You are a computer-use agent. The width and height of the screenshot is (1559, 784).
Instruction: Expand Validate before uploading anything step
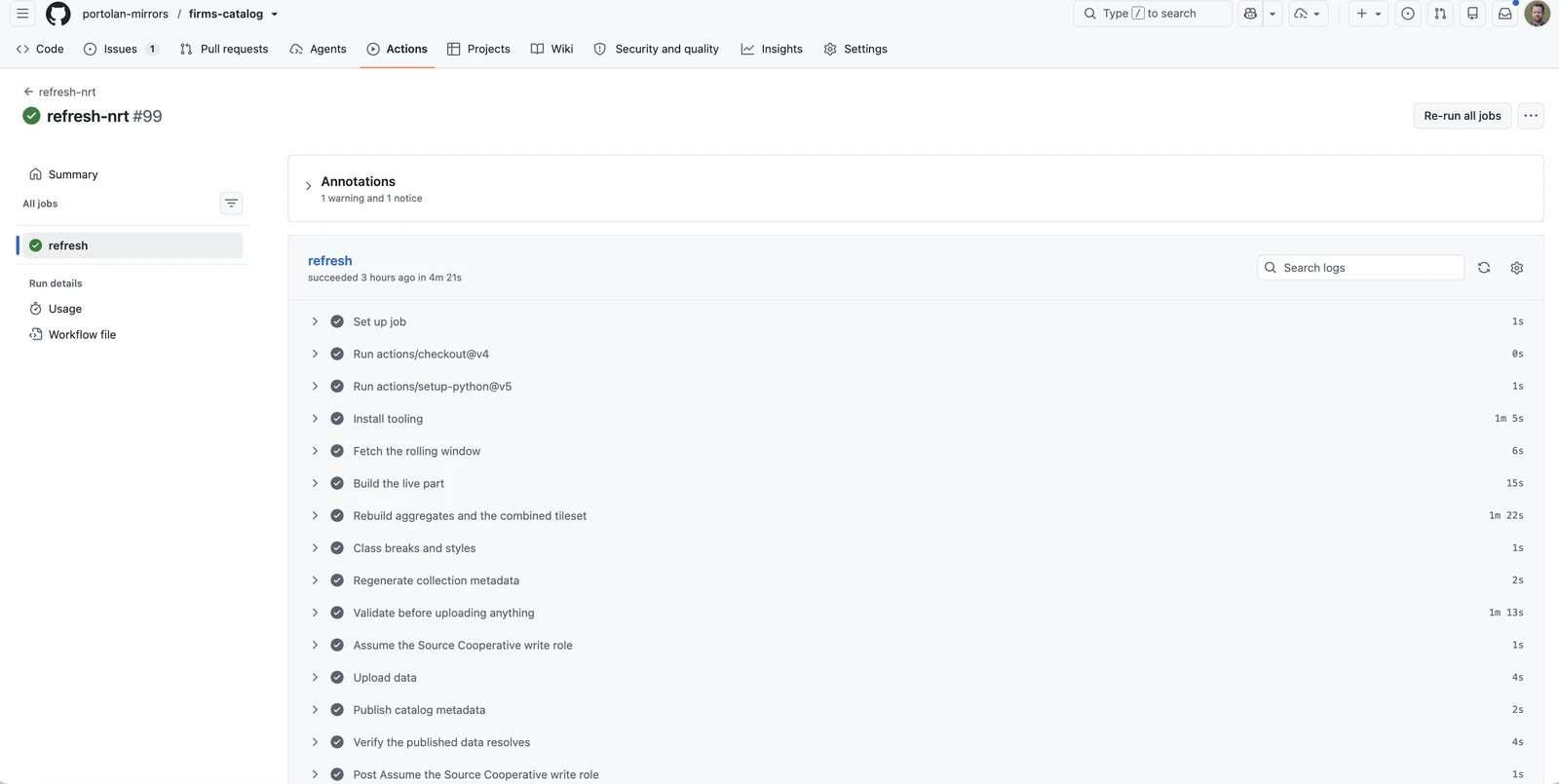[315, 613]
